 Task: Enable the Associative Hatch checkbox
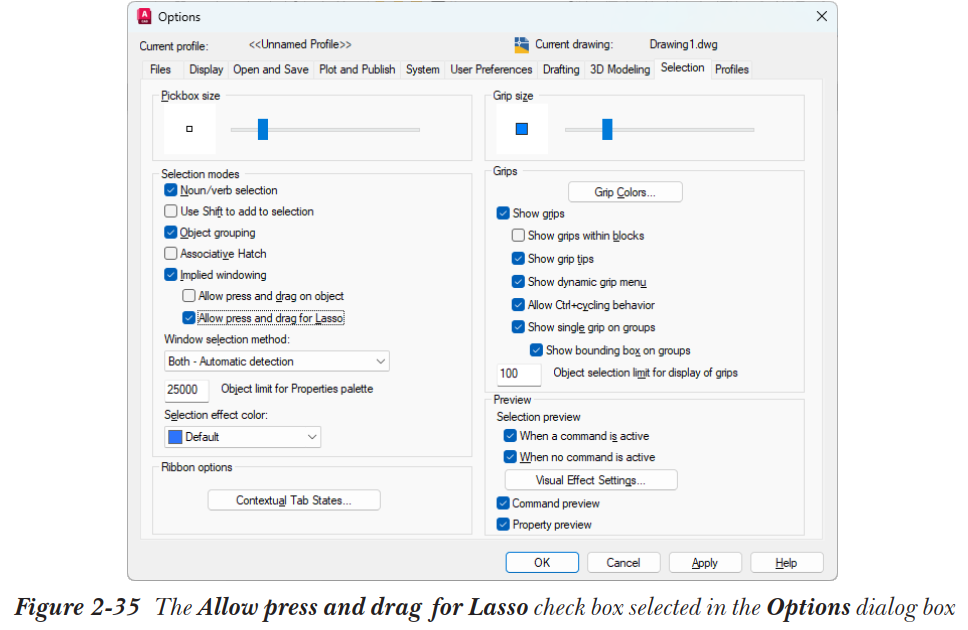(x=171, y=253)
